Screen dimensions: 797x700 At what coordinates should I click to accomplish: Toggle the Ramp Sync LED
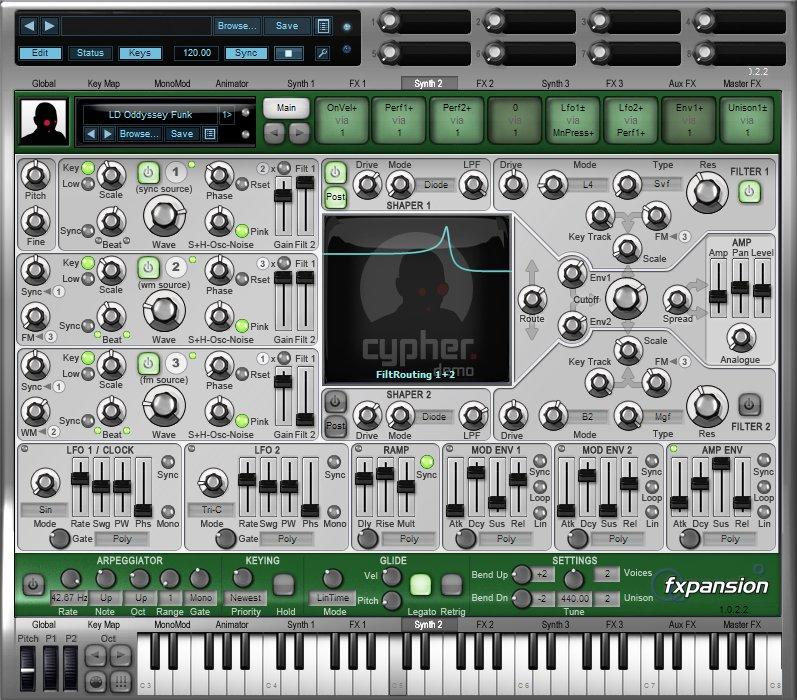(426, 462)
